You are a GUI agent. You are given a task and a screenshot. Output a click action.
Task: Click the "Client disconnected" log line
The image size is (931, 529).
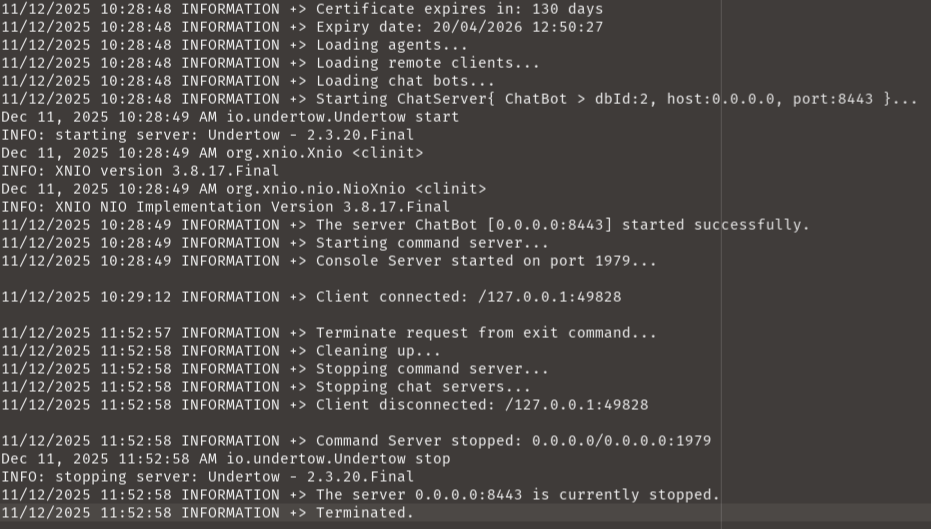(482, 405)
